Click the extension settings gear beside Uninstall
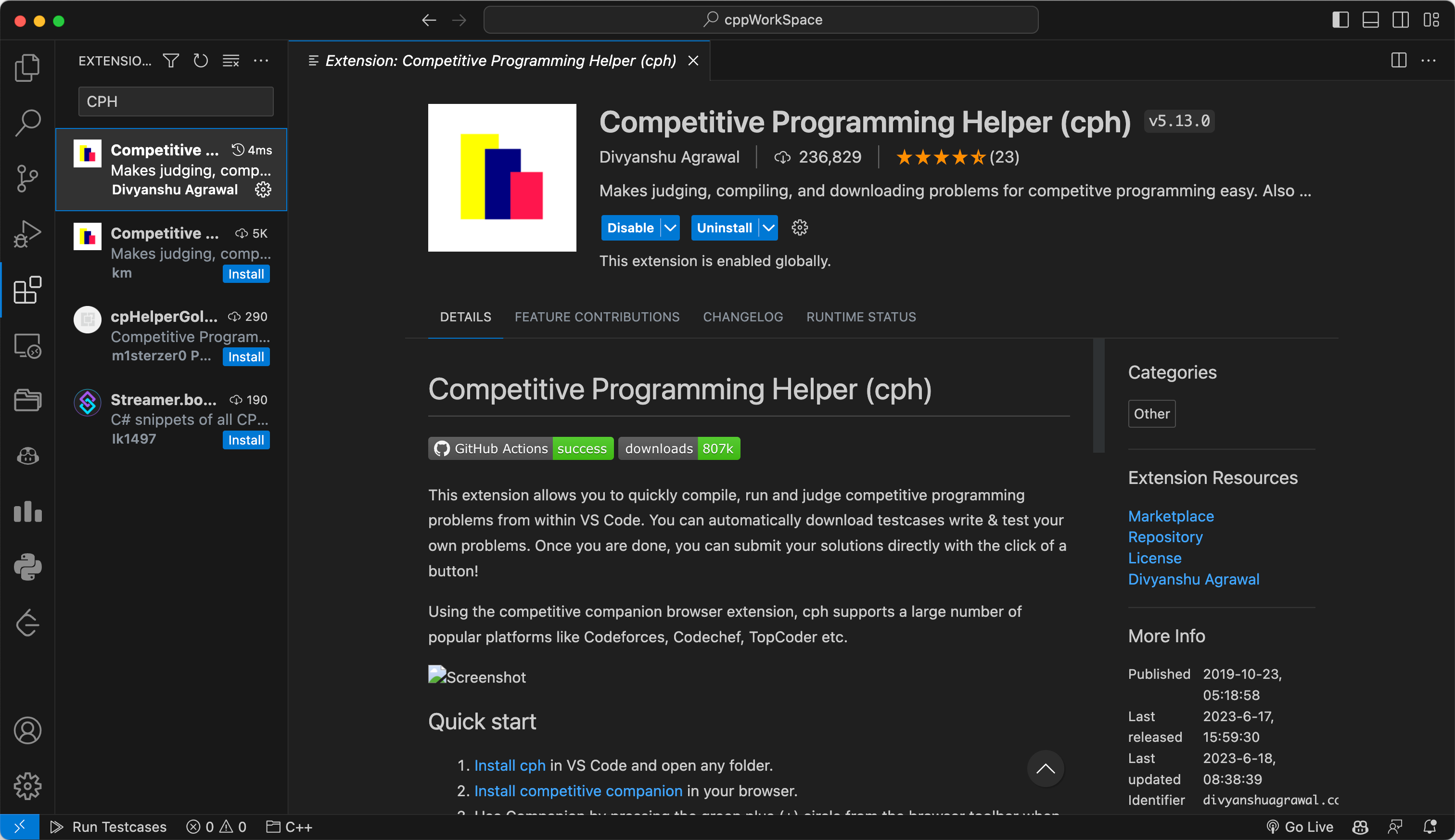Image resolution: width=1455 pixels, height=840 pixels. pos(799,228)
